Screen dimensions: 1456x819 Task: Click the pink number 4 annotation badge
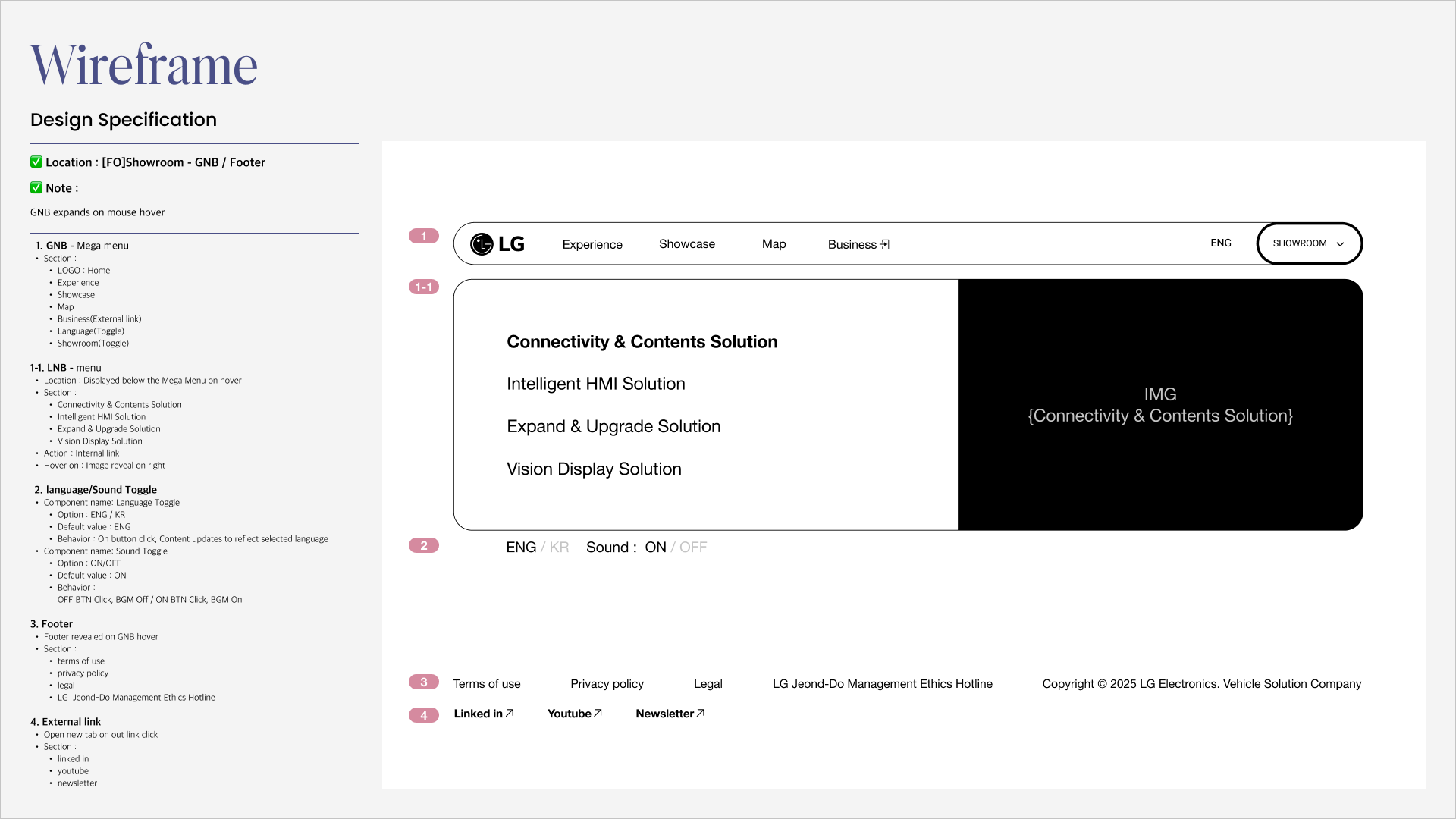[x=423, y=715]
